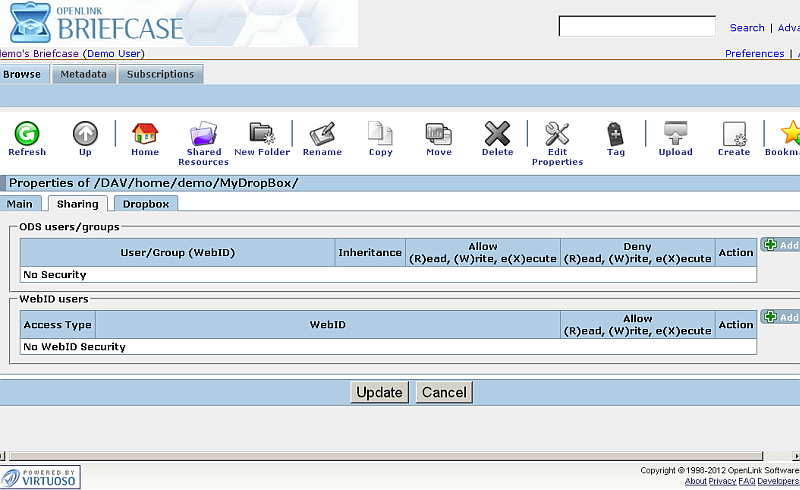Open Shared Resources icon
This screenshot has height=490, width=800.
click(203, 134)
